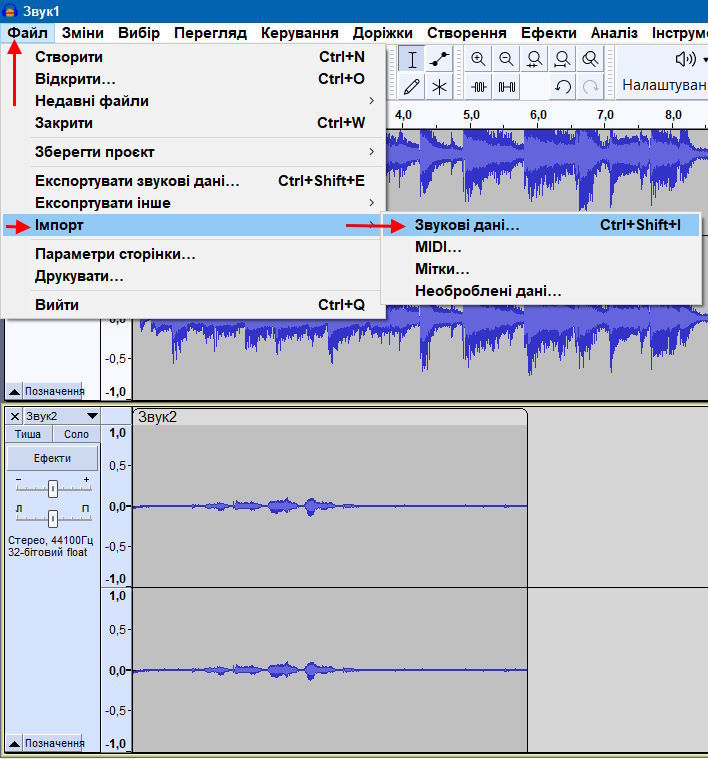Choose Закрити in the File menu
Screen dimensions: 708x759
pos(194,123)
